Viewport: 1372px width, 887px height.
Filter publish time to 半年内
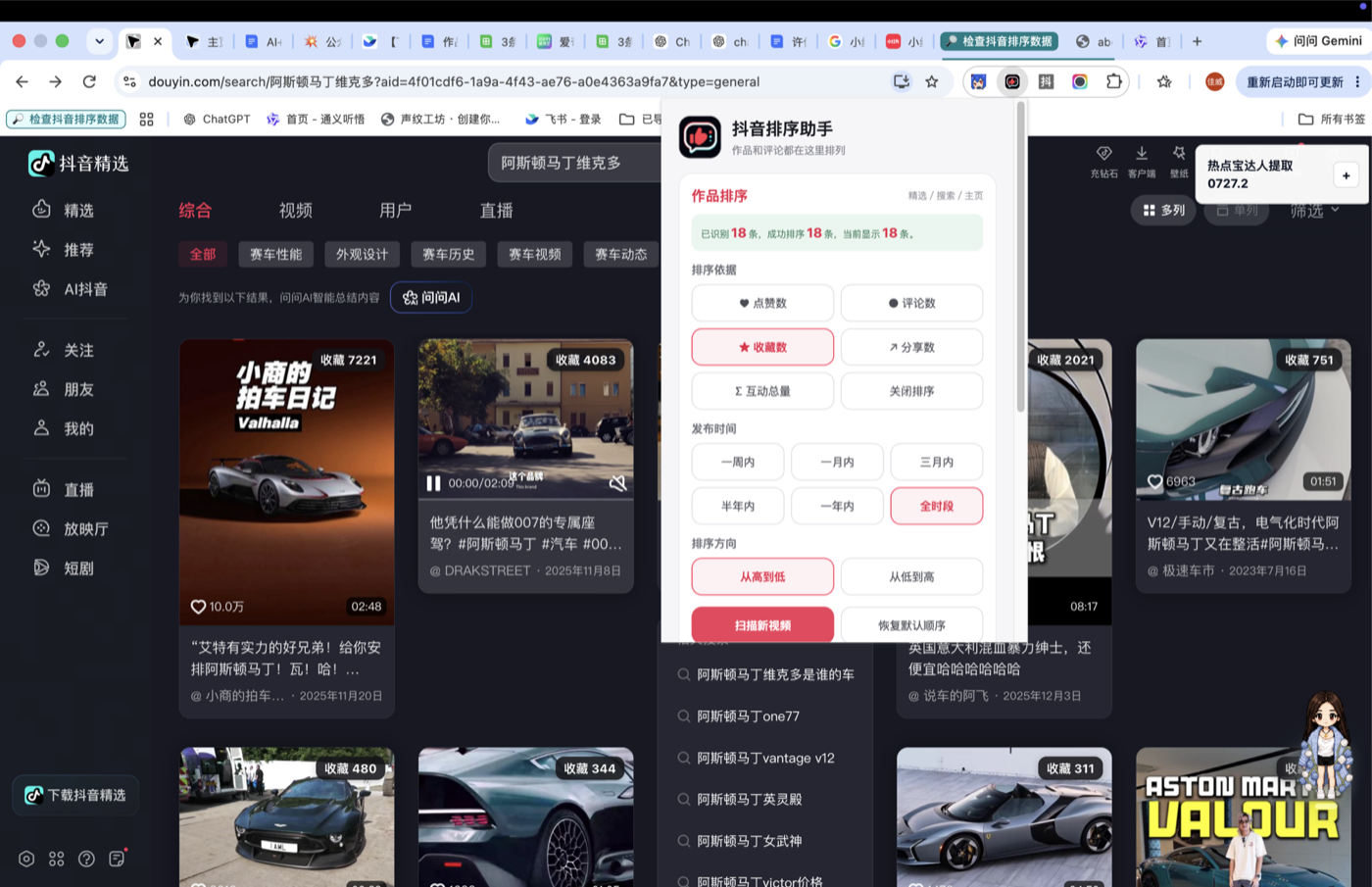(738, 506)
